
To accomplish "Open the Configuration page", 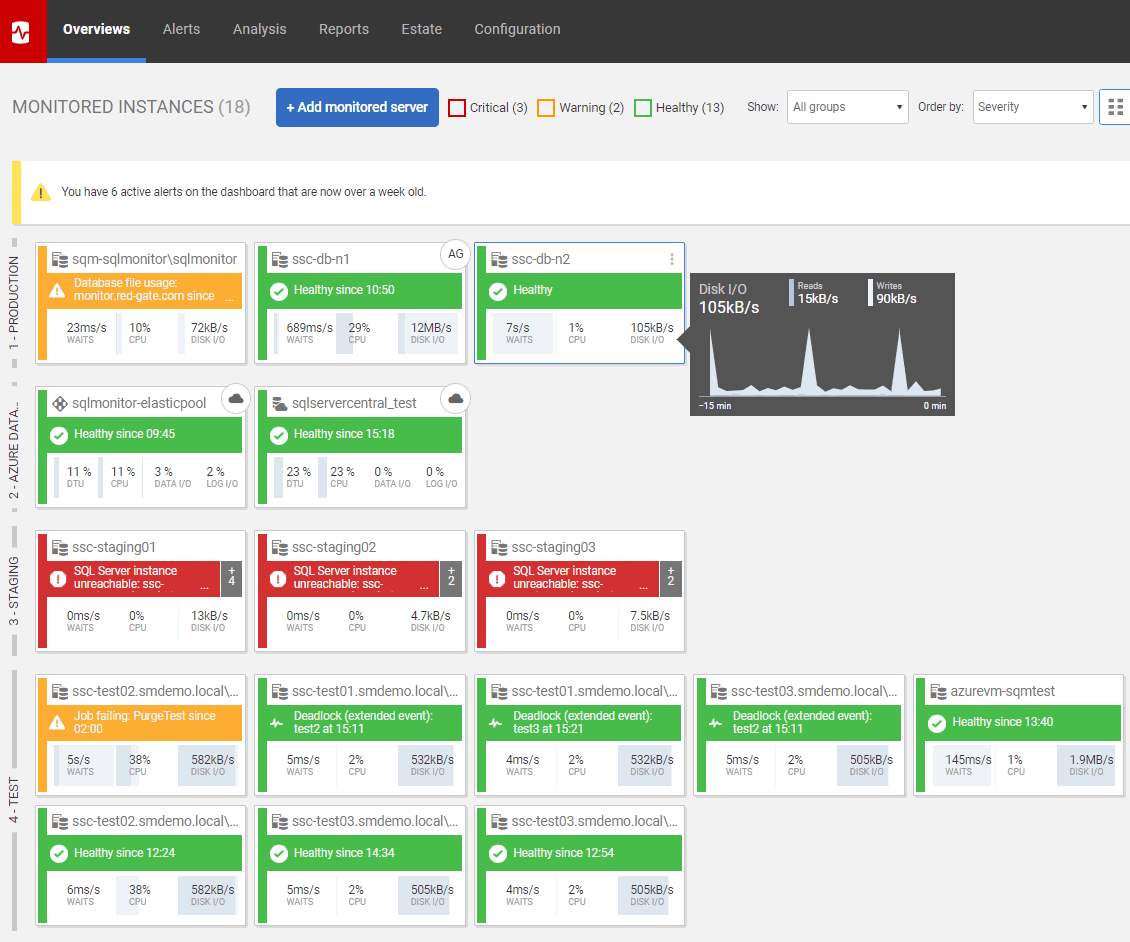I will 517,29.
